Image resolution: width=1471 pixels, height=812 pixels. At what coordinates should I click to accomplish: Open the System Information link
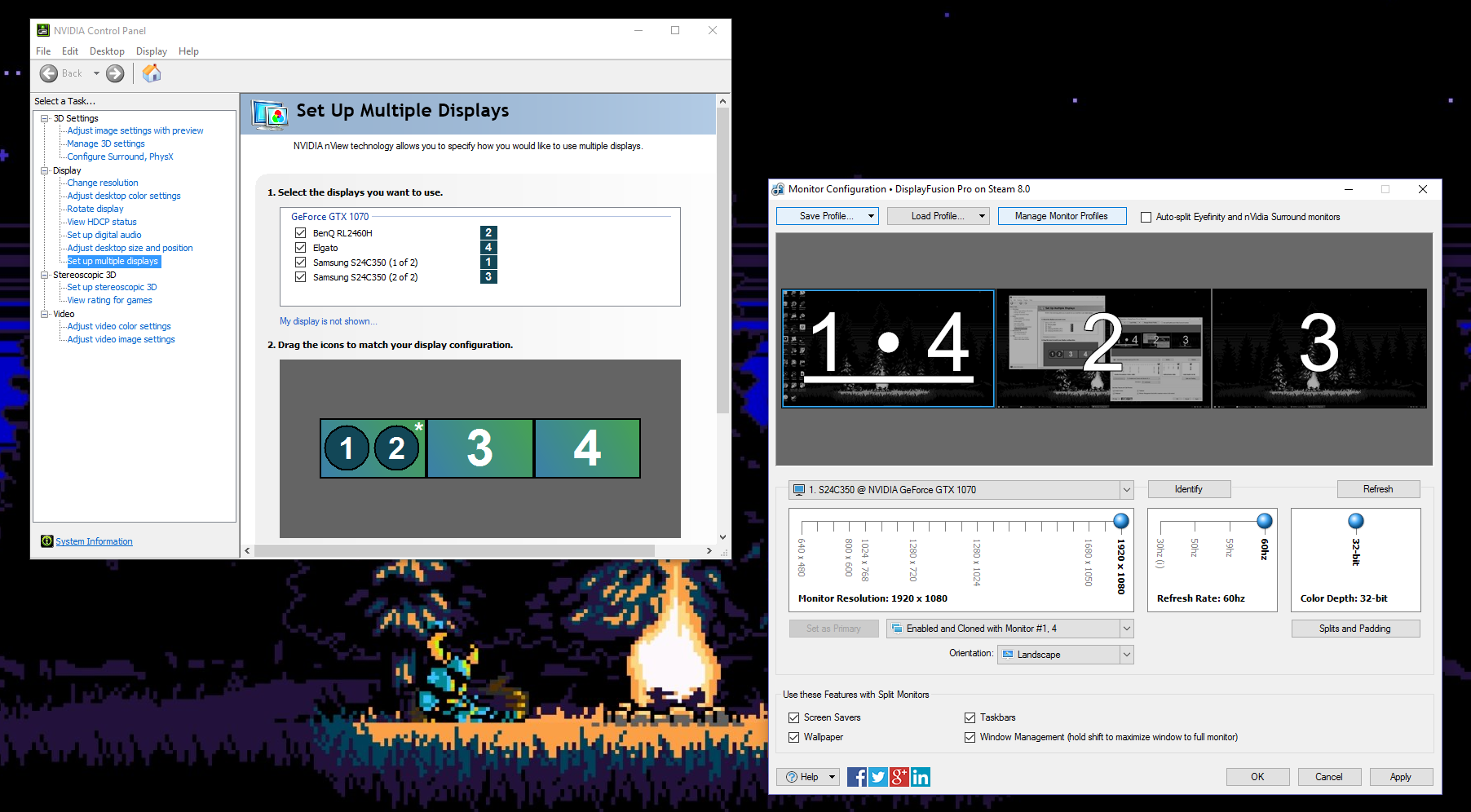pos(94,541)
